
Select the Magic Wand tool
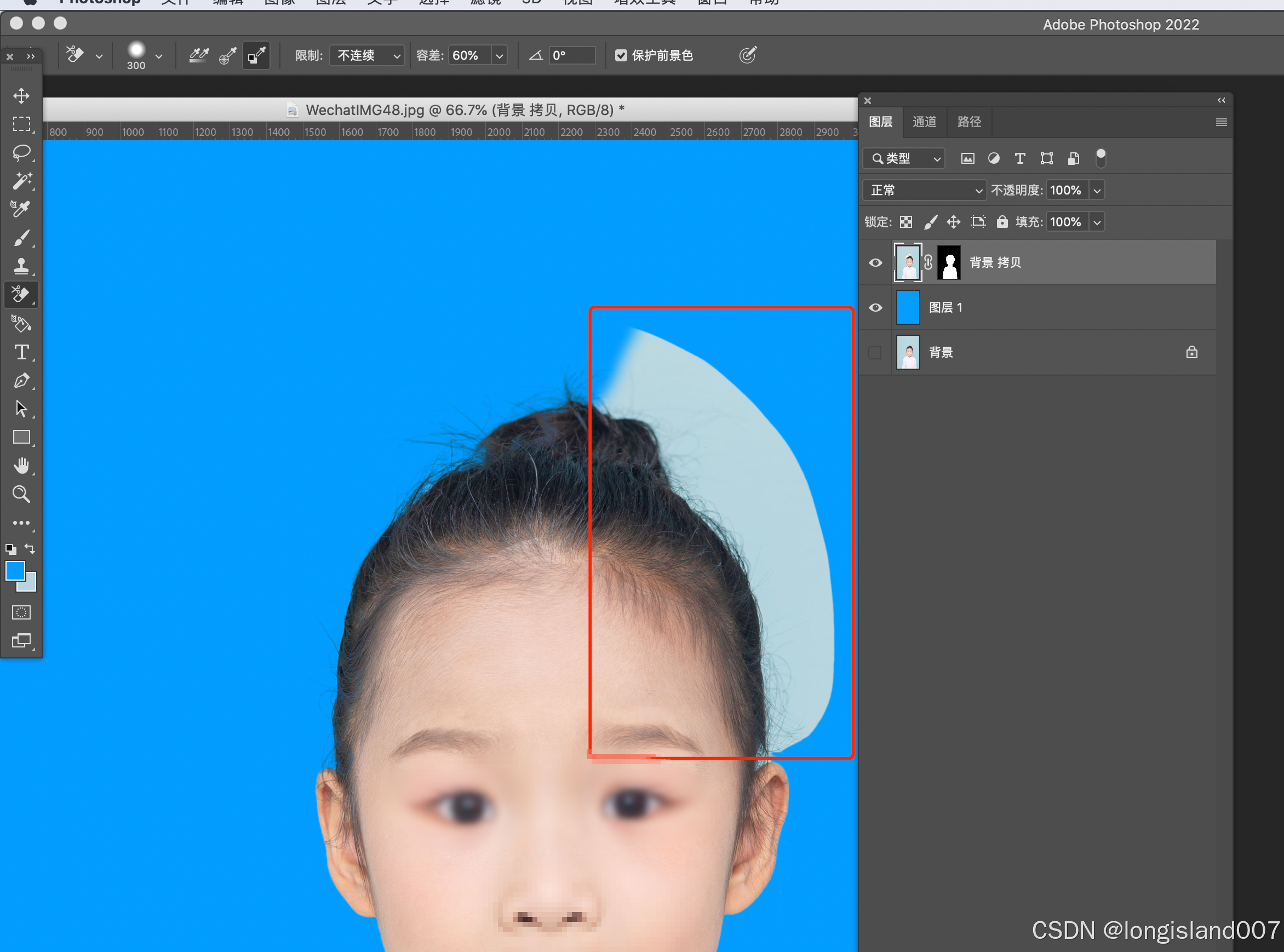tap(21, 181)
